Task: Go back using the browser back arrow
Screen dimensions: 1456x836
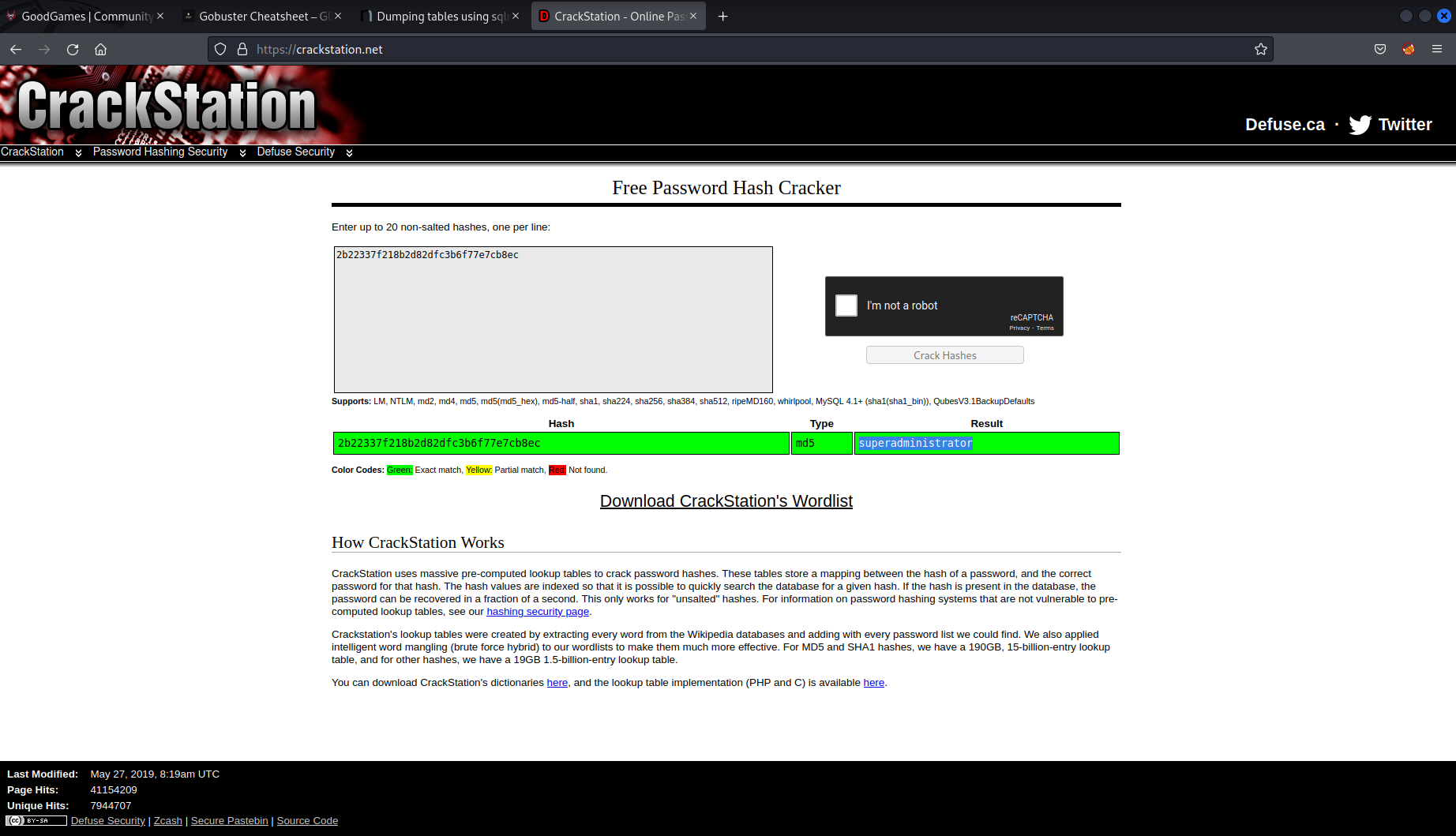Action: click(16, 49)
